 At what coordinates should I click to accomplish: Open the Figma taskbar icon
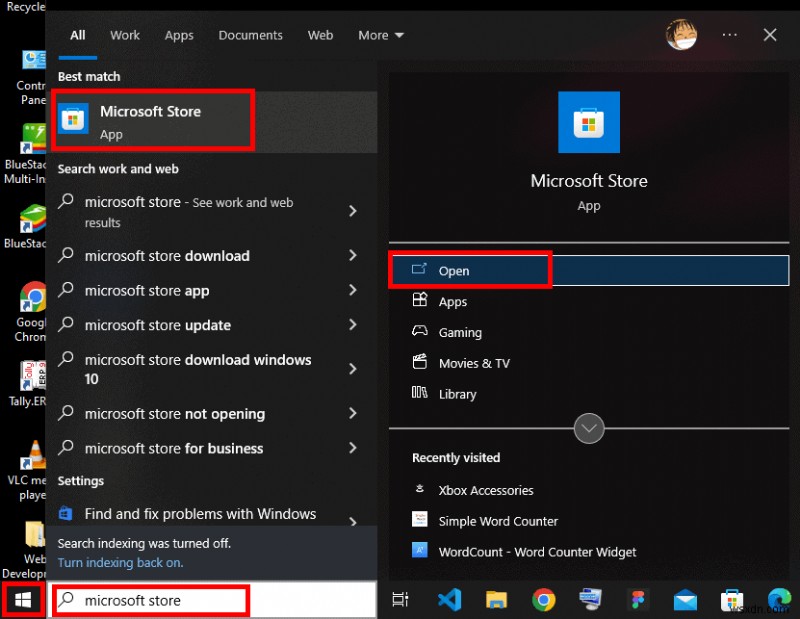coord(638,600)
